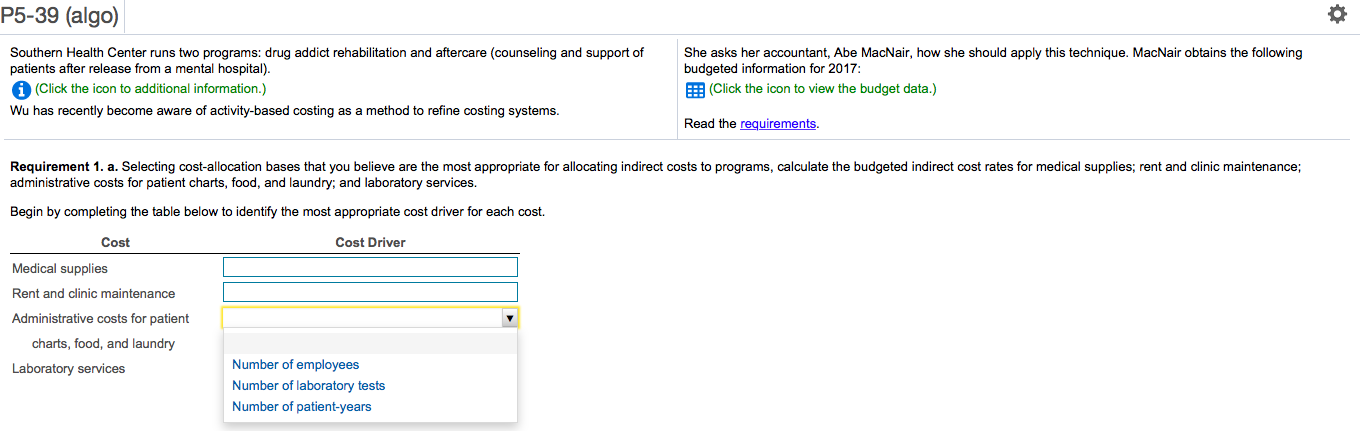
Task: Collapse the Administrative costs dropdown arrow
Action: 509,318
